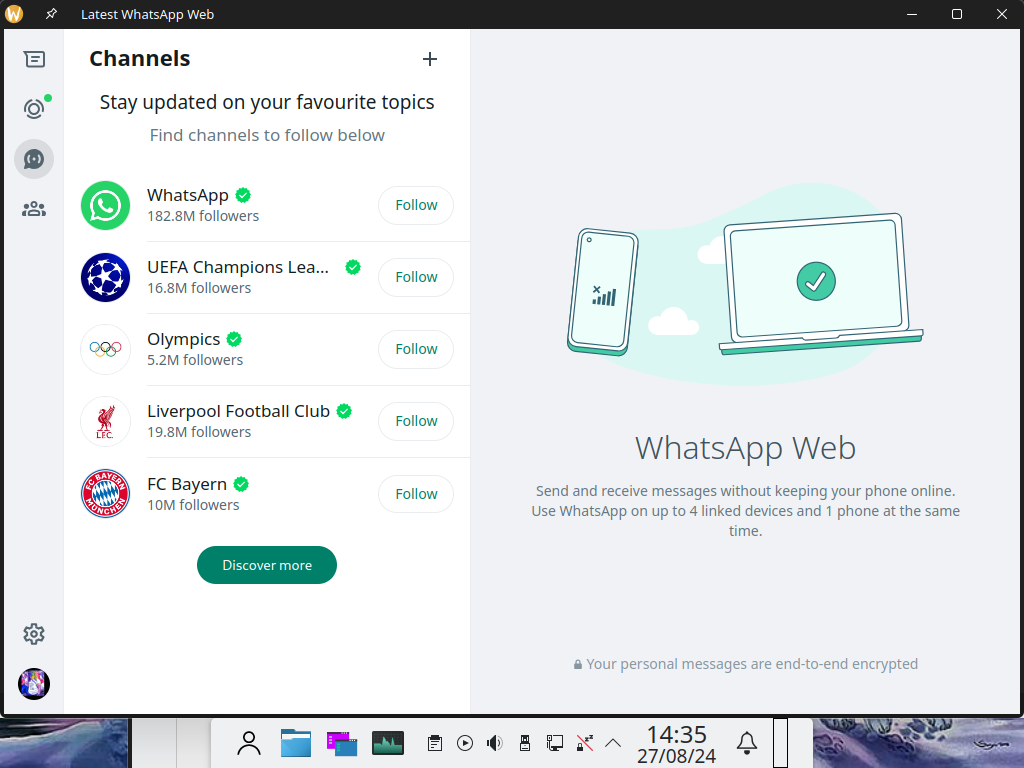Open the Settings gear icon
This screenshot has width=1024, height=768.
(34, 633)
